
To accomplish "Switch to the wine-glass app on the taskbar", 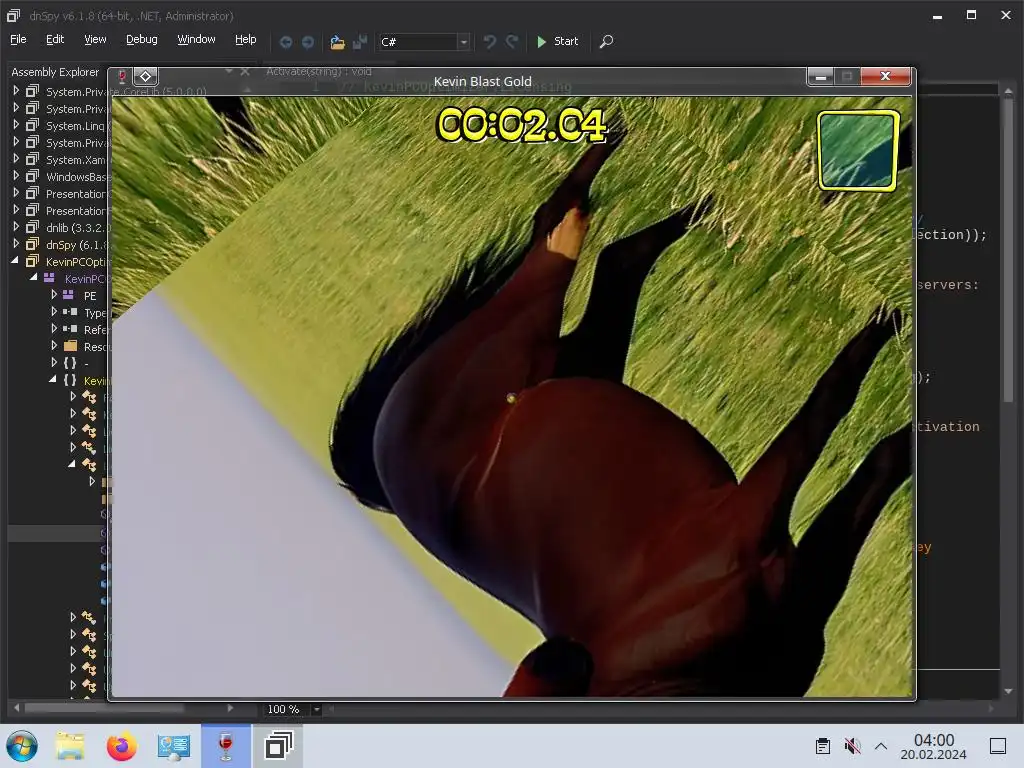I will pos(225,746).
